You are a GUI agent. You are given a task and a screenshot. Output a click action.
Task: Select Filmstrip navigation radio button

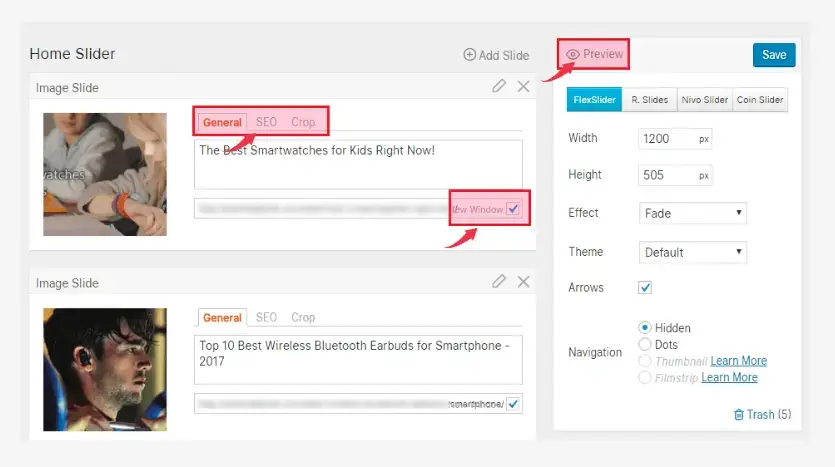(x=644, y=378)
